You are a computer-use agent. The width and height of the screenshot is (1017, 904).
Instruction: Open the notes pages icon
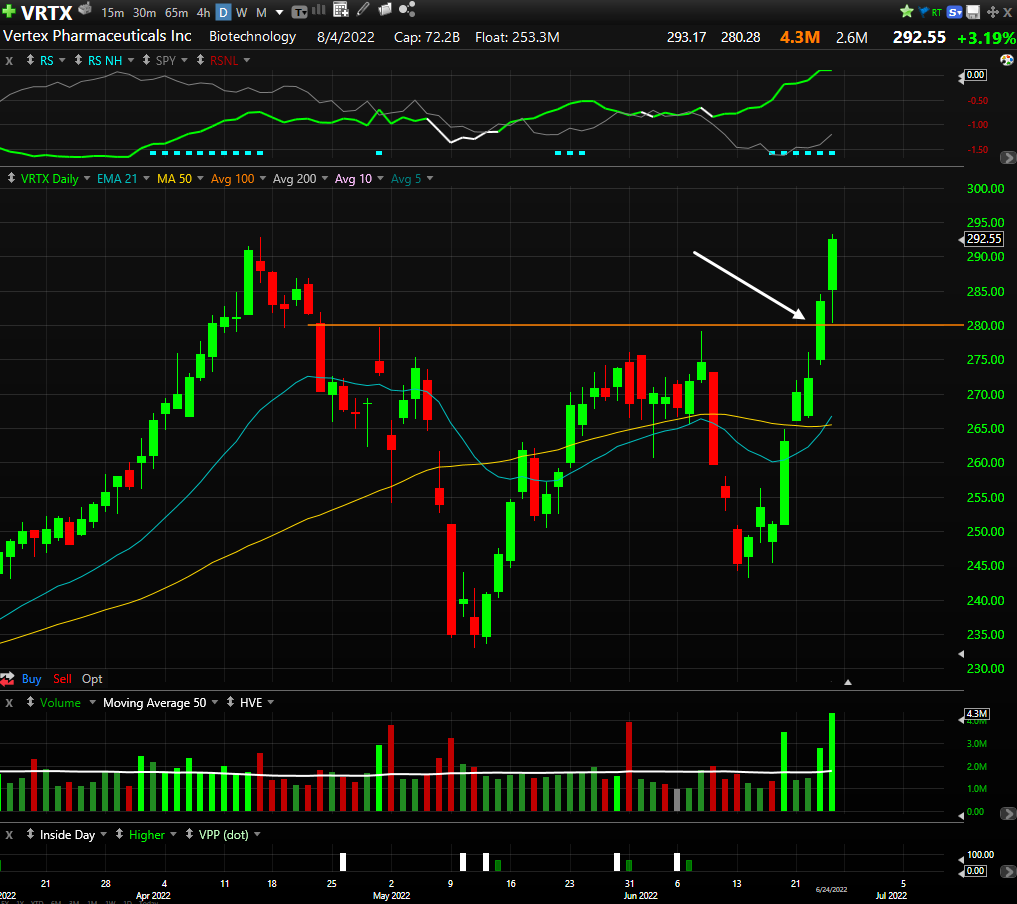click(385, 9)
